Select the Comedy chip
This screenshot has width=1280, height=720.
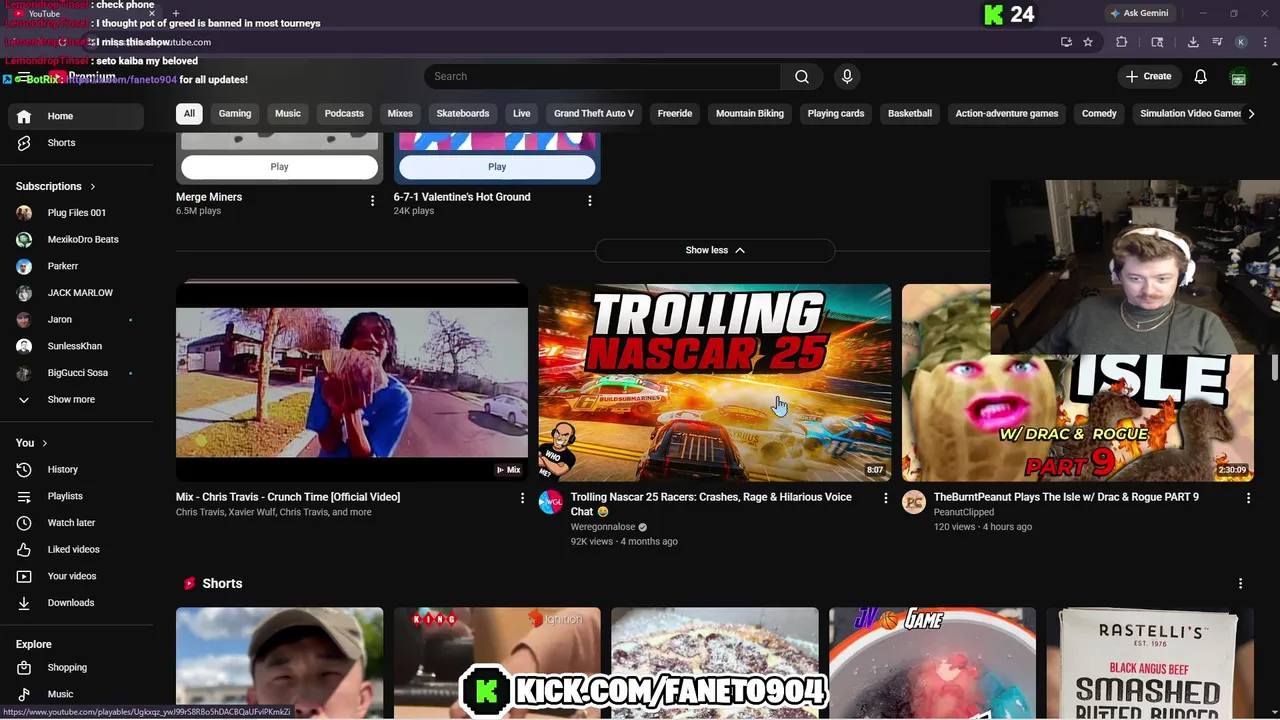[1099, 114]
